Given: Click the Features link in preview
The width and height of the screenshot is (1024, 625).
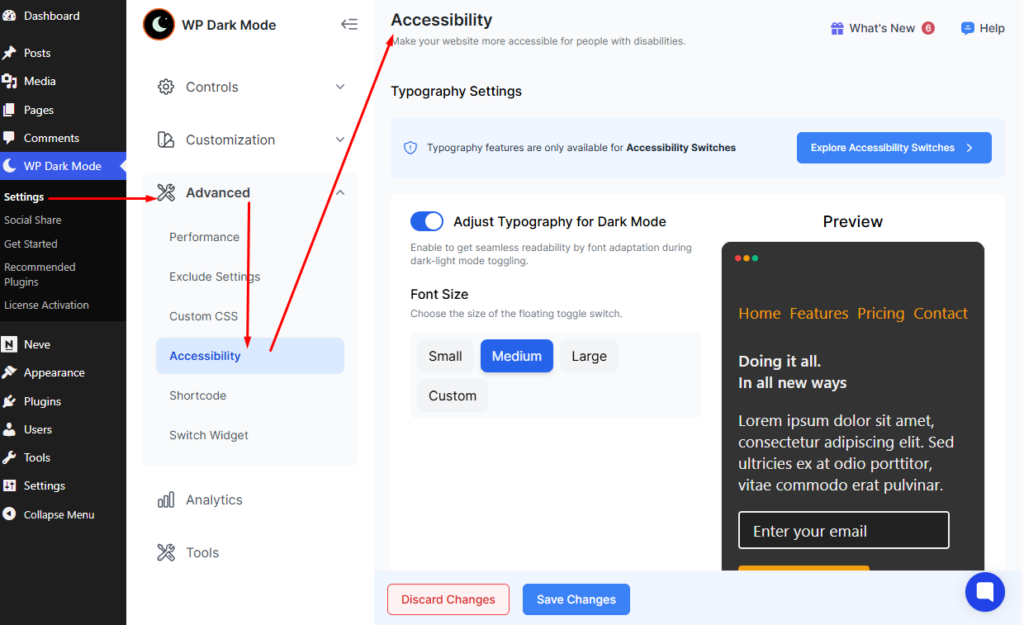Looking at the screenshot, I should [819, 313].
